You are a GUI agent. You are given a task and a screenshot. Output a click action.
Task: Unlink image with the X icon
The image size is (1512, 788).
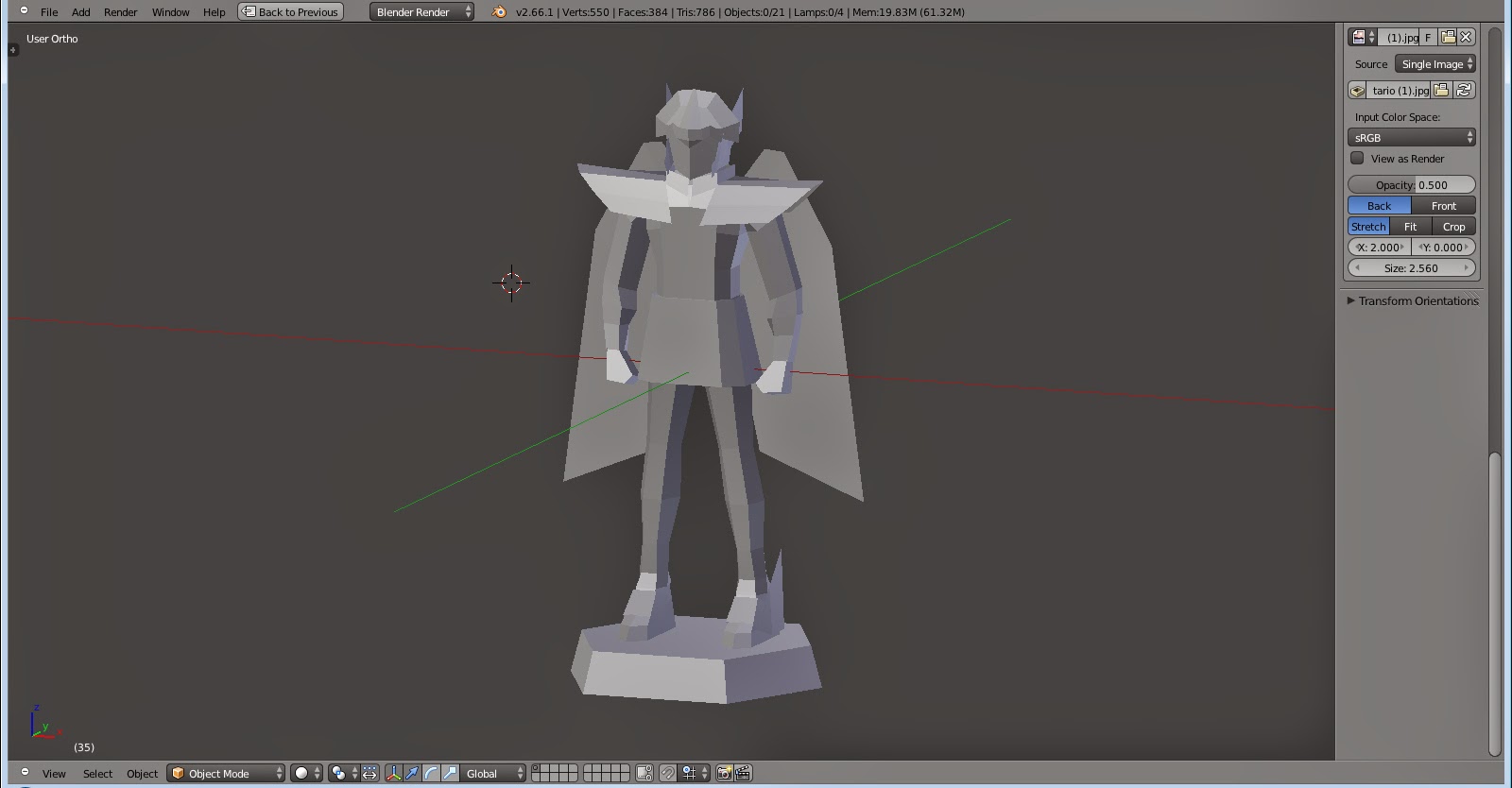[x=1466, y=37]
